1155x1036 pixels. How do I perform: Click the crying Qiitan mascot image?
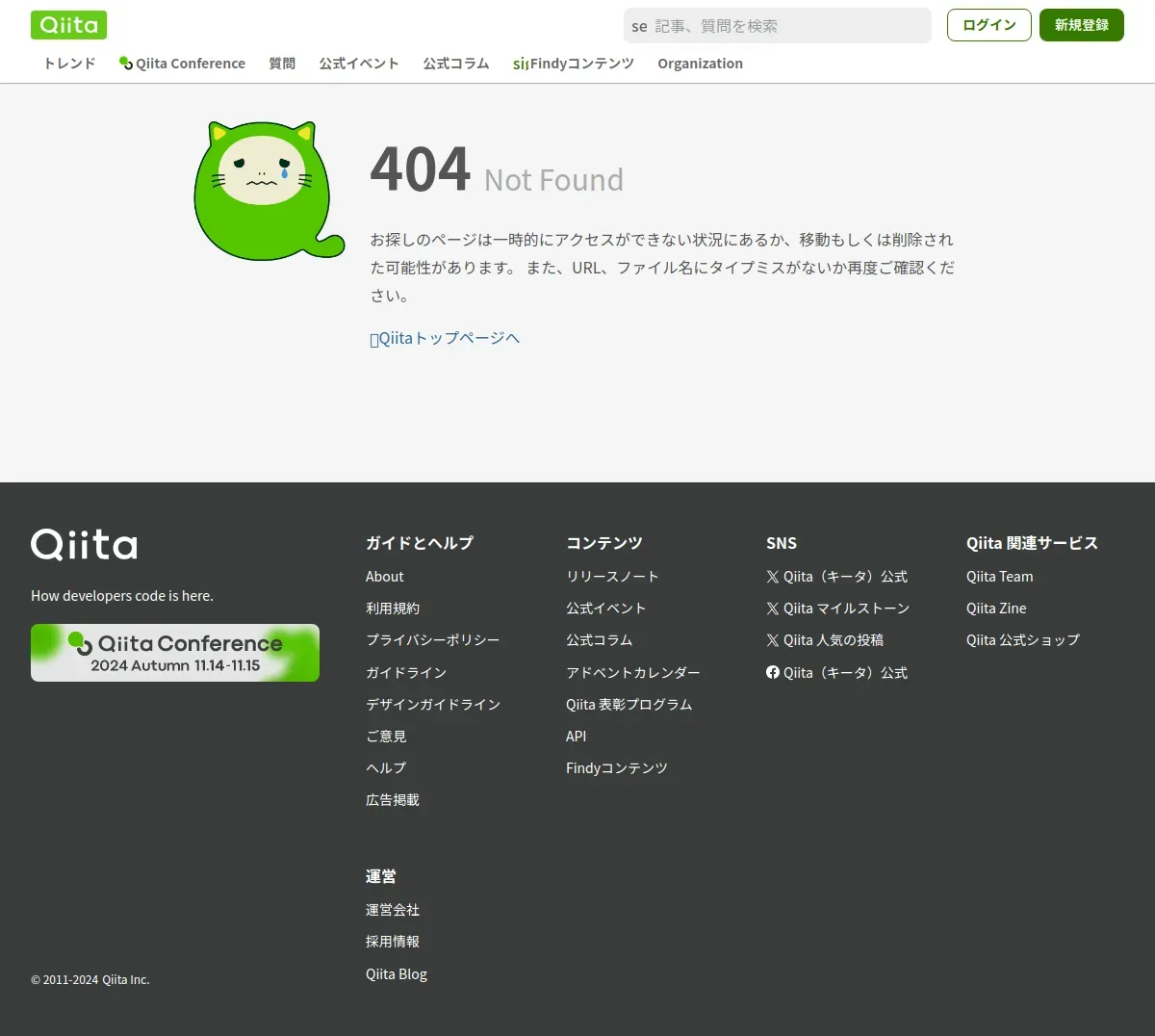269,191
